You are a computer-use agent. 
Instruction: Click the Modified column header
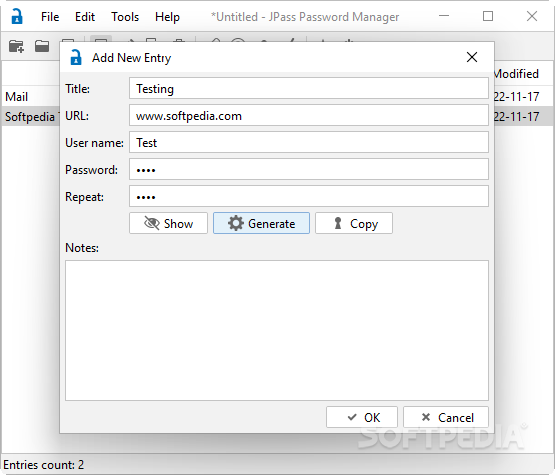[x=516, y=74]
